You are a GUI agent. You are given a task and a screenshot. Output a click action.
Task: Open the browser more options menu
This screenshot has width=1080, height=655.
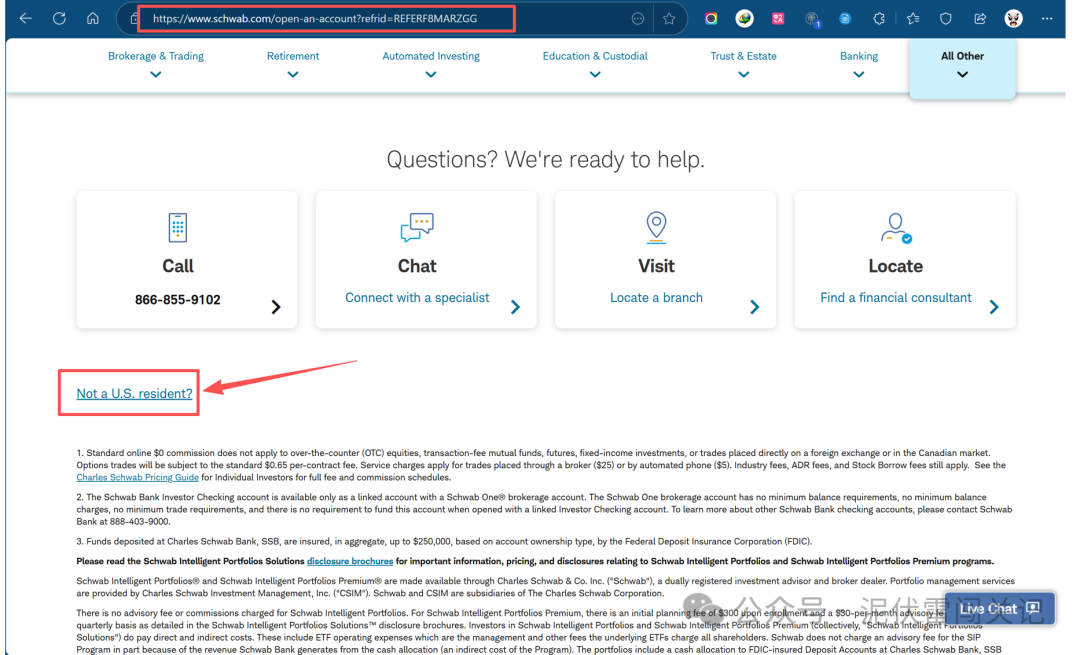[1047, 19]
